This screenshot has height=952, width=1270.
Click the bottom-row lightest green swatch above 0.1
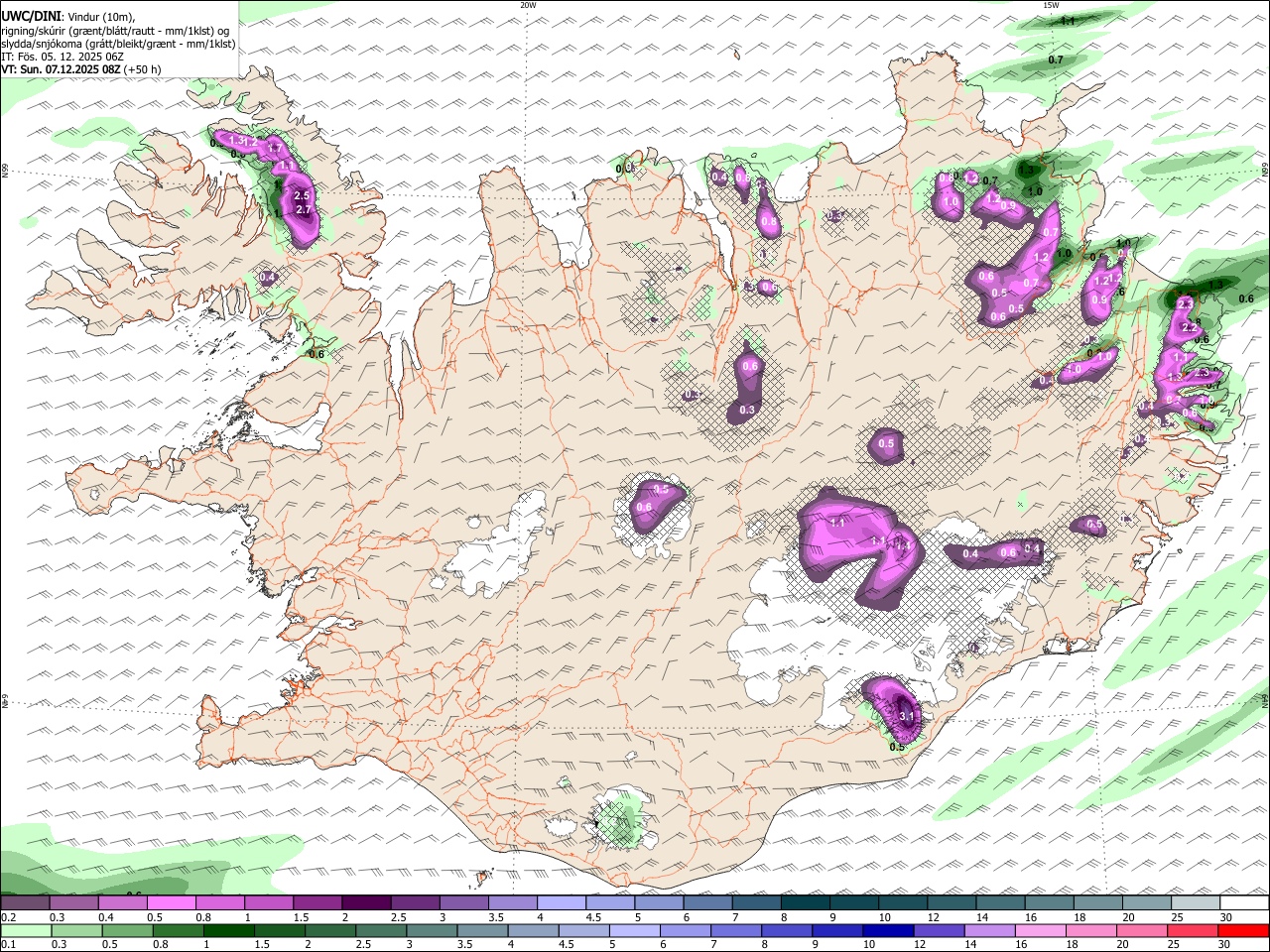coord(26,930)
